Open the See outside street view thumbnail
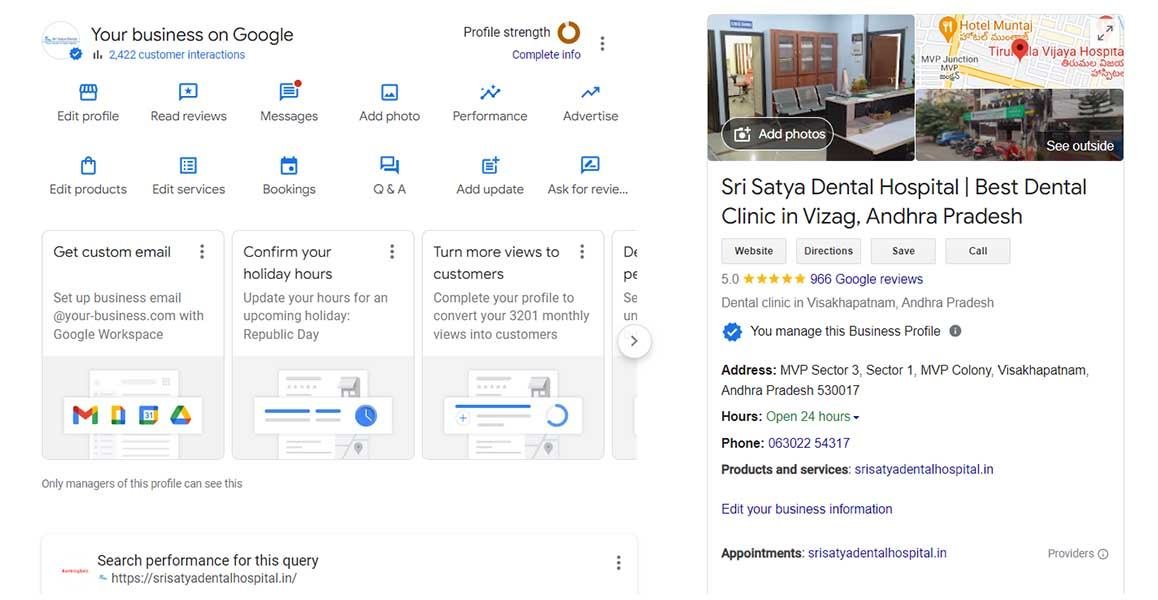Image resolution: width=1158 pixels, height=600 pixels. [1019, 125]
